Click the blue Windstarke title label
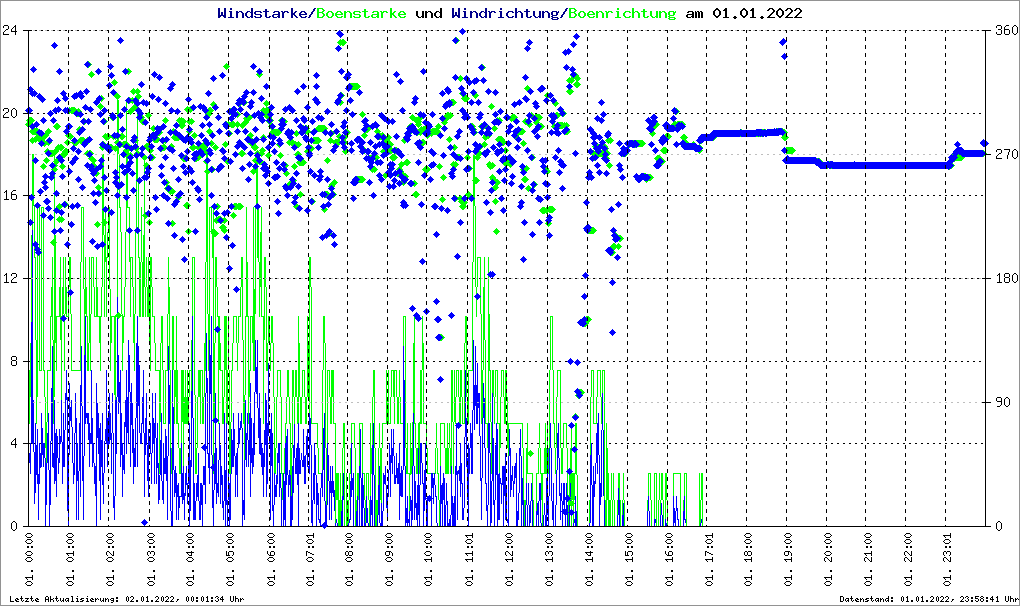Screen dimensions: 1020x606 [263, 14]
